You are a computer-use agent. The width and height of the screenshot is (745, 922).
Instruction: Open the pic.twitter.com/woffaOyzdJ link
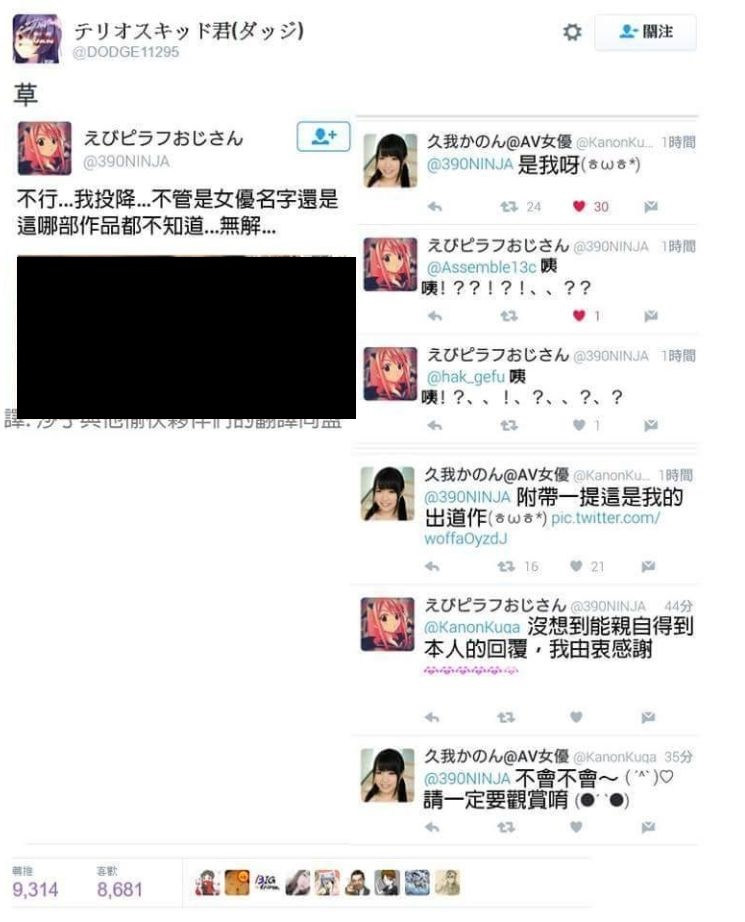click(x=542, y=528)
